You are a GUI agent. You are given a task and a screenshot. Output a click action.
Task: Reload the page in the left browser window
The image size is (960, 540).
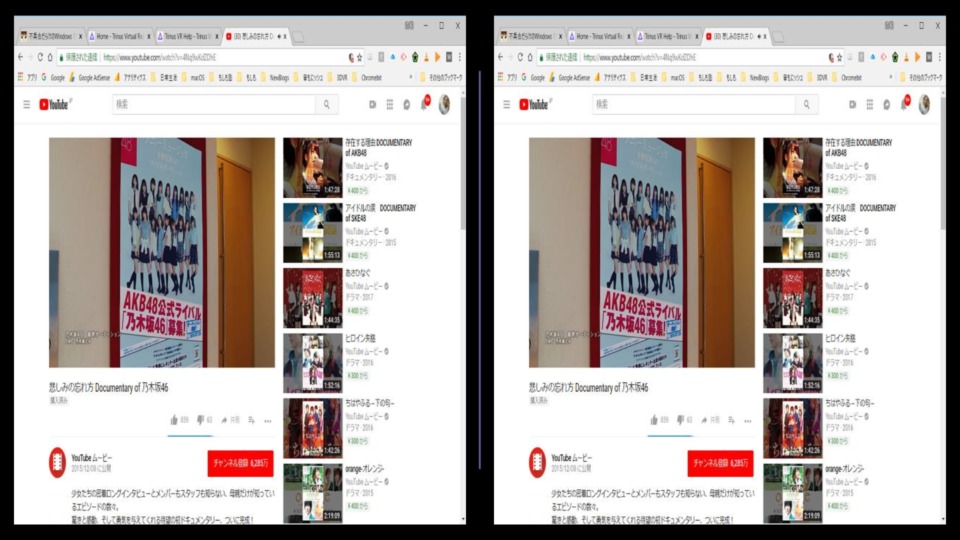[40, 57]
